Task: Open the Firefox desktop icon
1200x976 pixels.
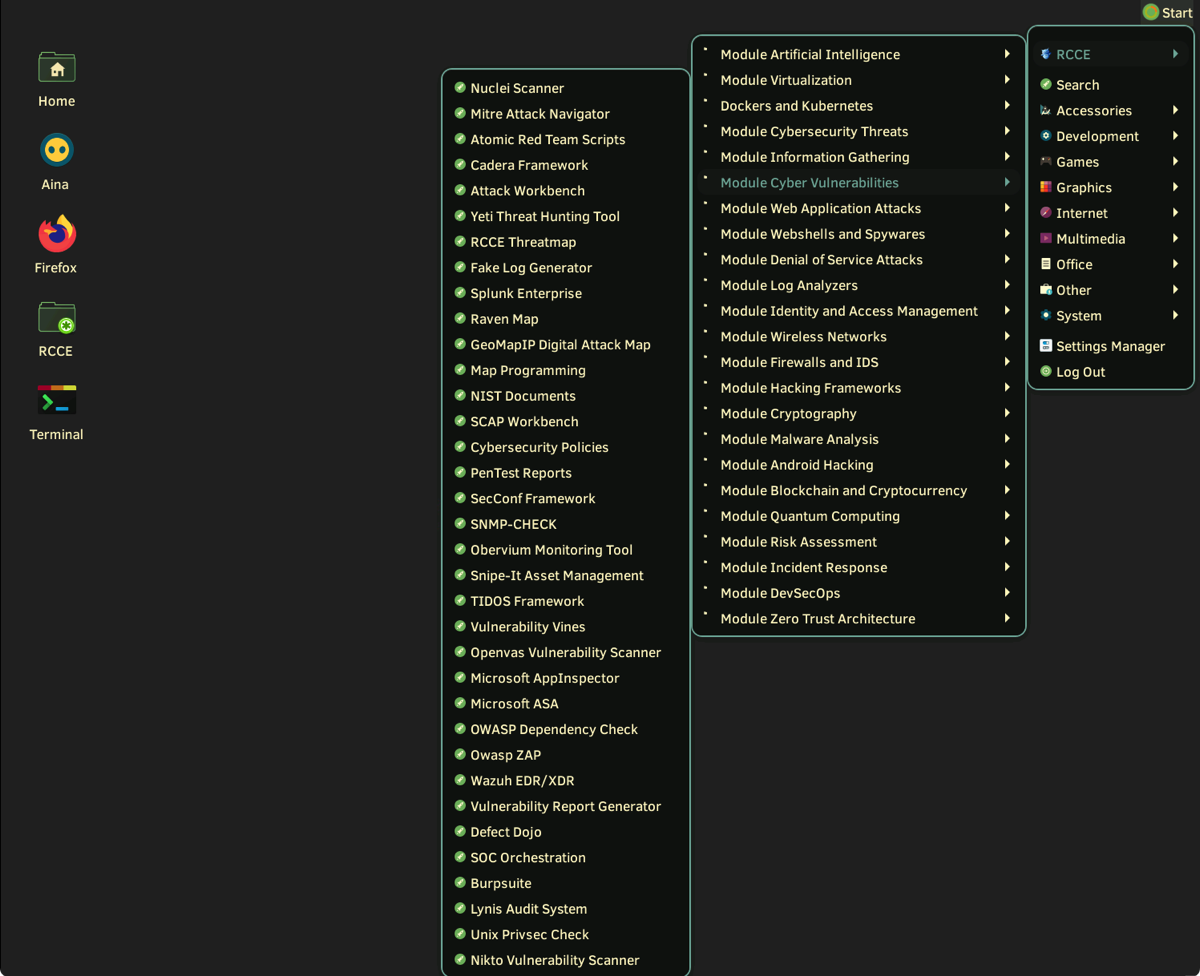Action: (57, 235)
